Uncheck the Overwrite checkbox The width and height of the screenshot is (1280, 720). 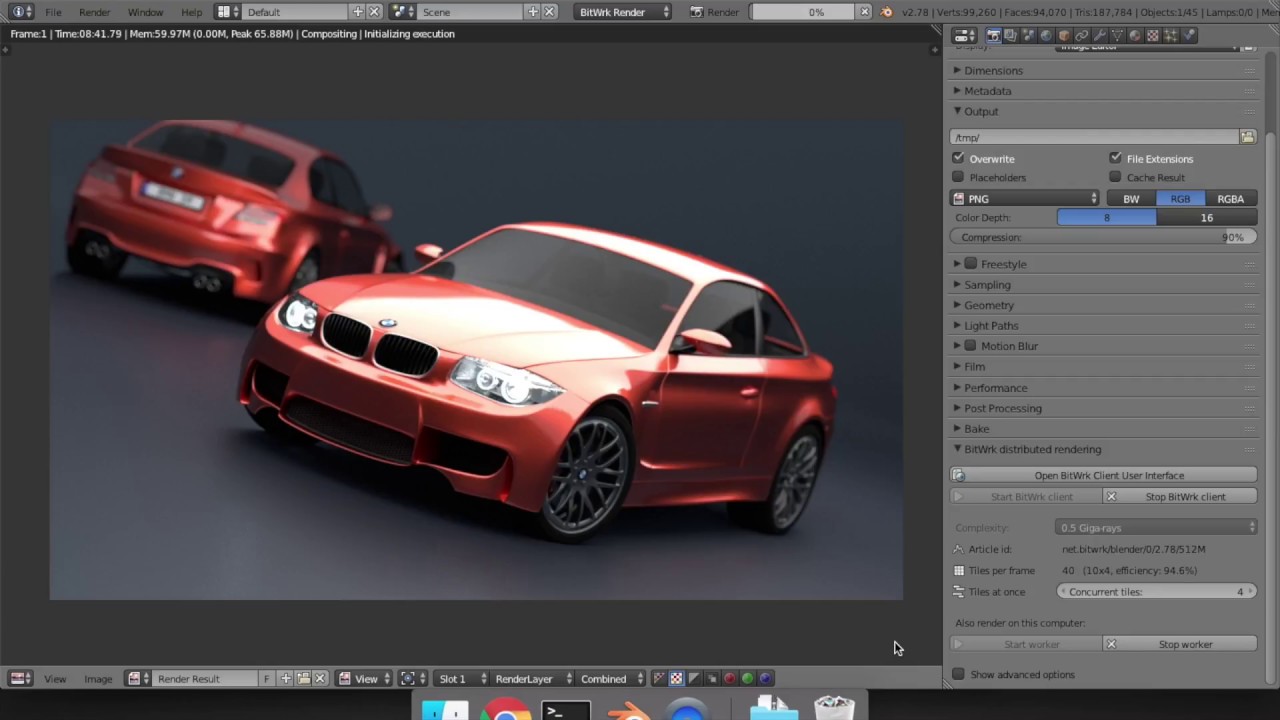click(x=958, y=158)
